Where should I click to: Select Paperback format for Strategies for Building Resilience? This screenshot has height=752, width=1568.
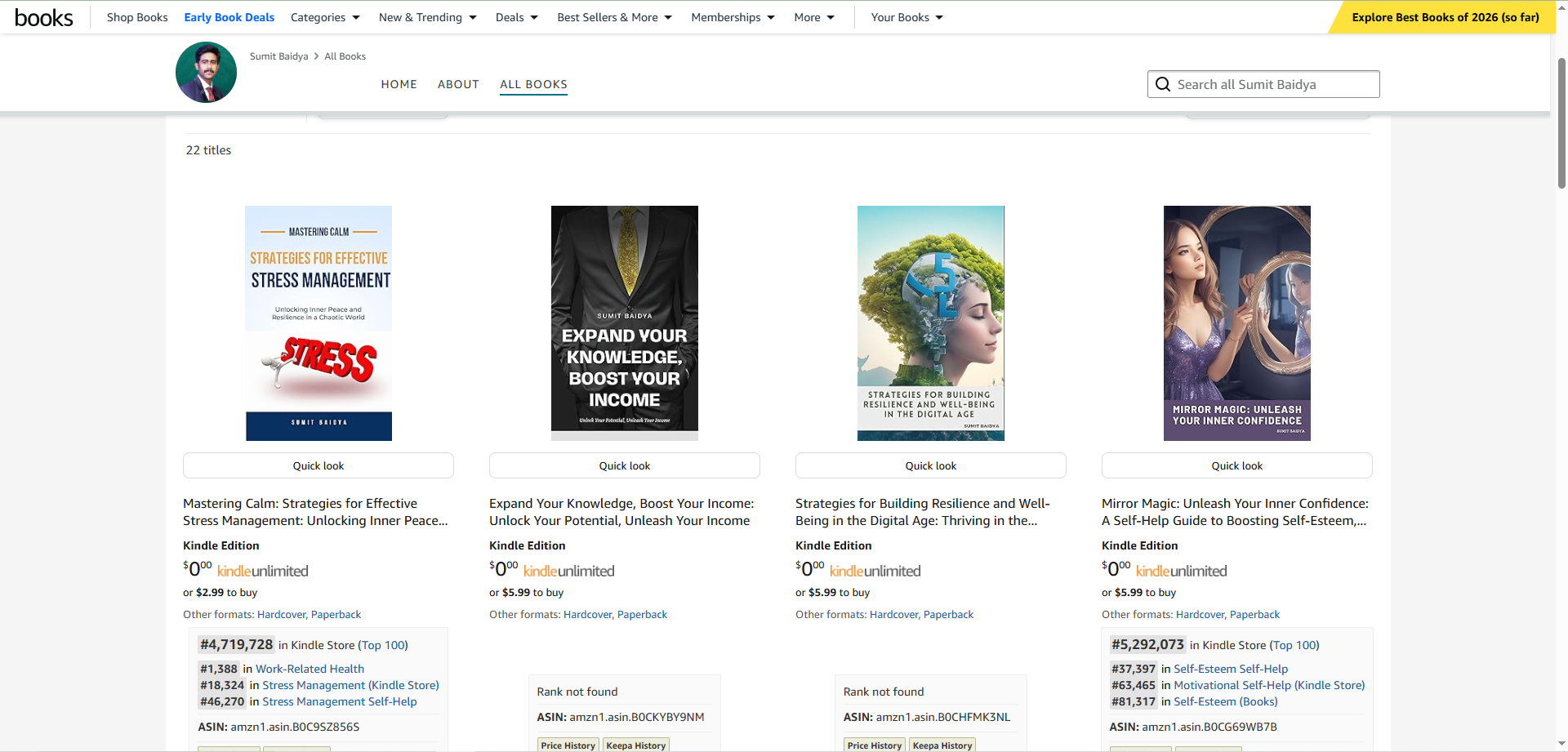click(948, 615)
